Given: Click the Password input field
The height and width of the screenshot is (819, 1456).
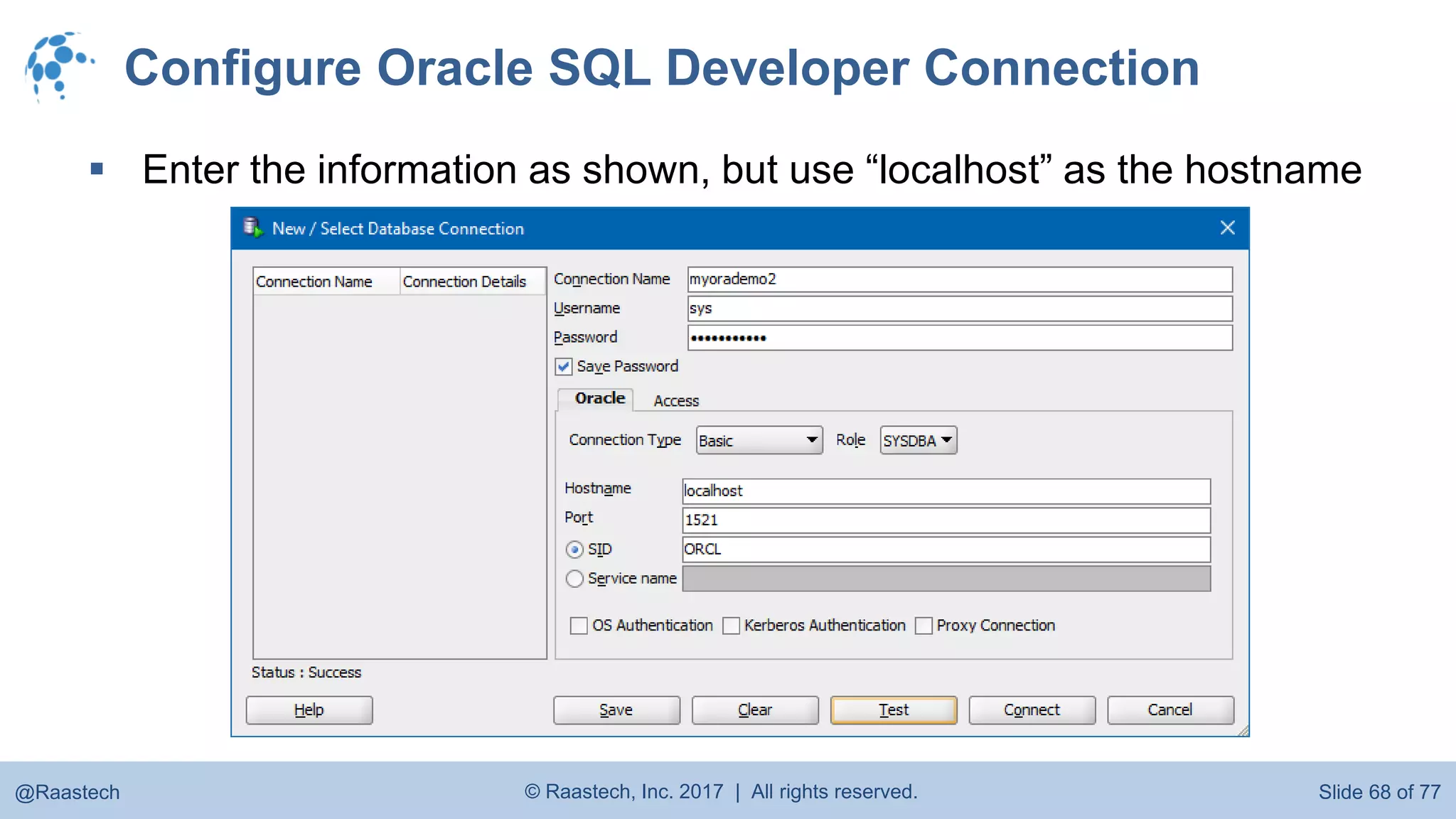Looking at the screenshot, I should click(x=960, y=338).
